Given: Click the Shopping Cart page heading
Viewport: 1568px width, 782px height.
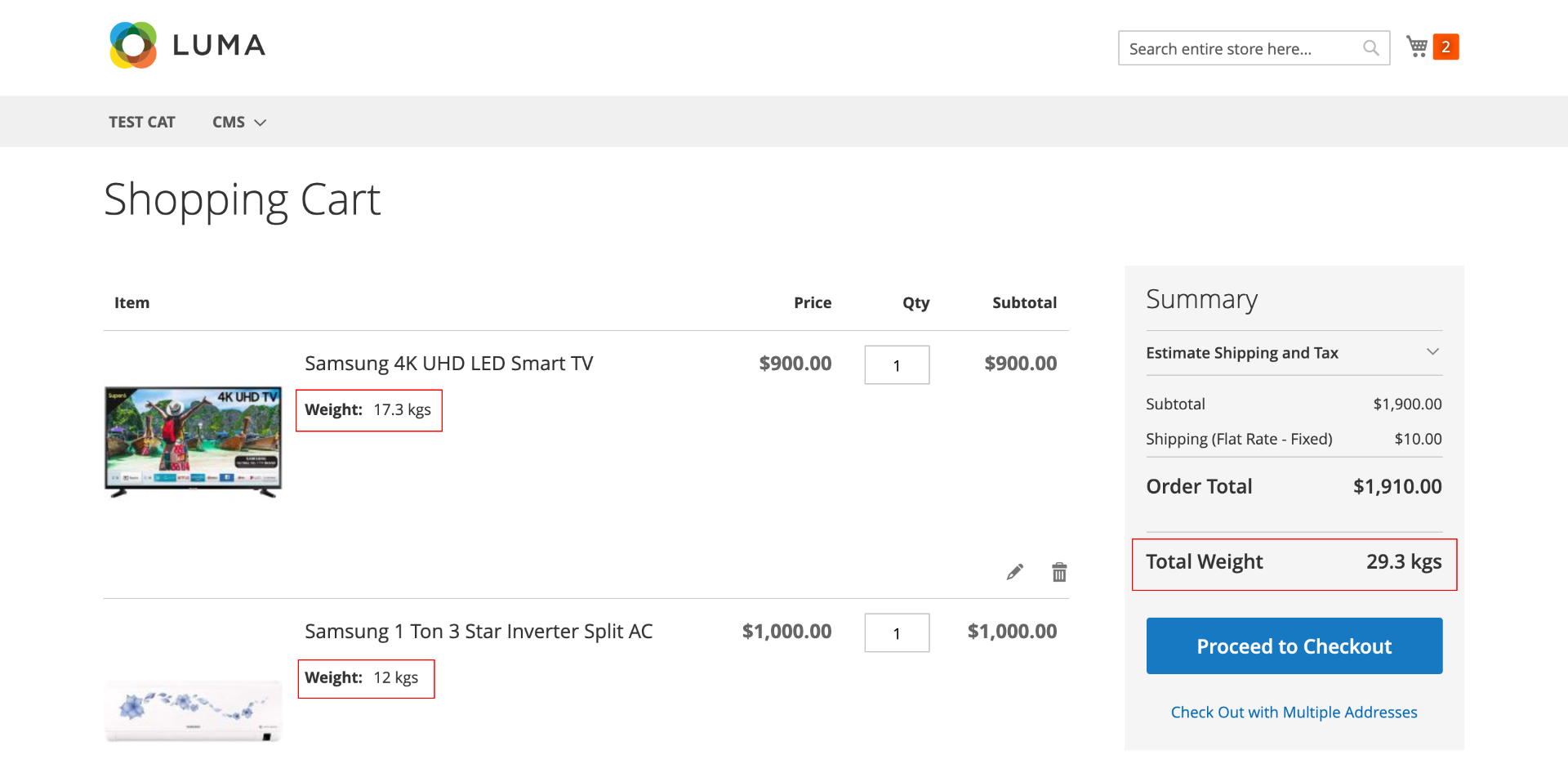Looking at the screenshot, I should click(243, 200).
